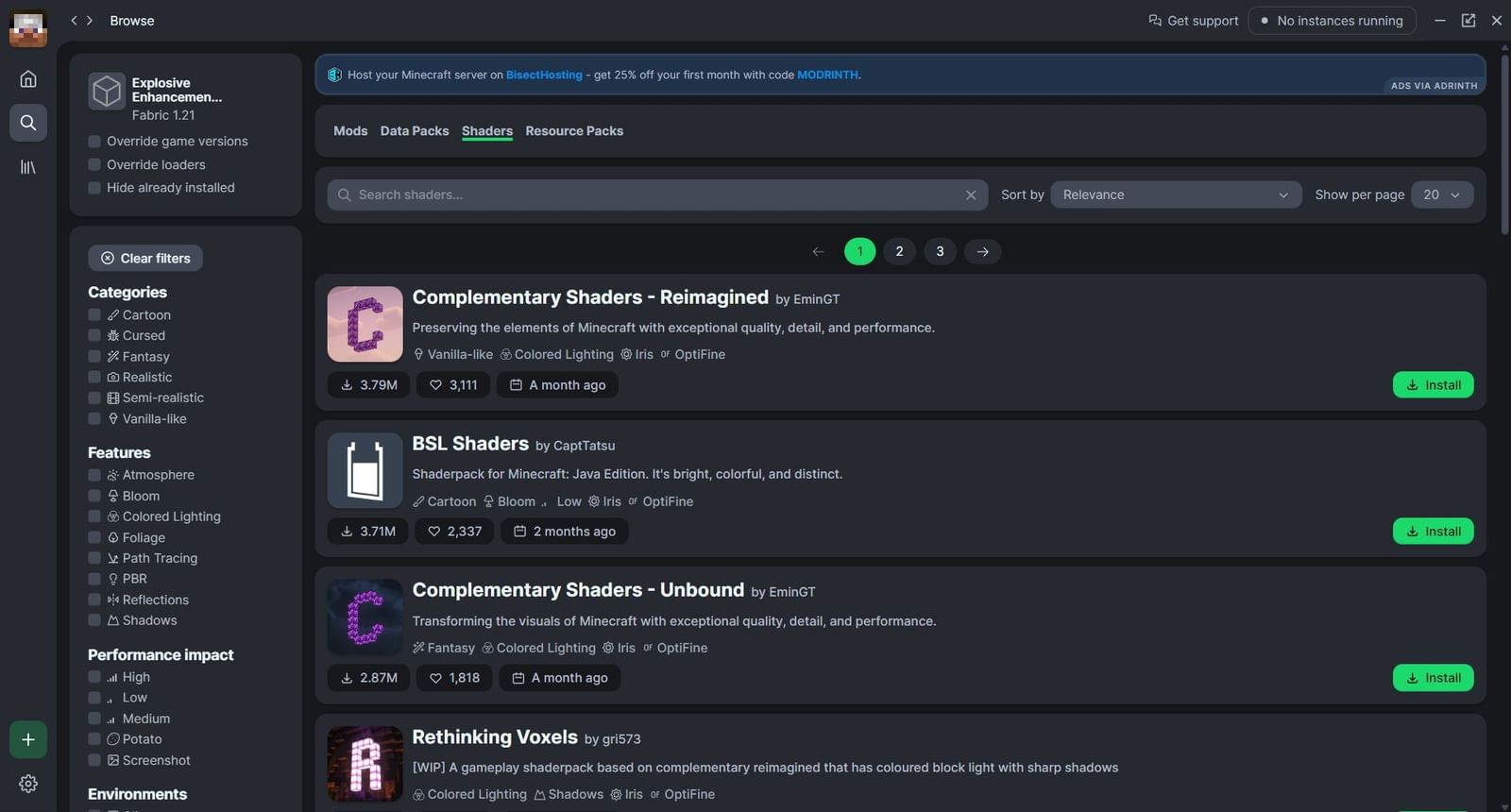Switch to the Resource Packs tab
Image resolution: width=1511 pixels, height=812 pixels.
click(574, 131)
